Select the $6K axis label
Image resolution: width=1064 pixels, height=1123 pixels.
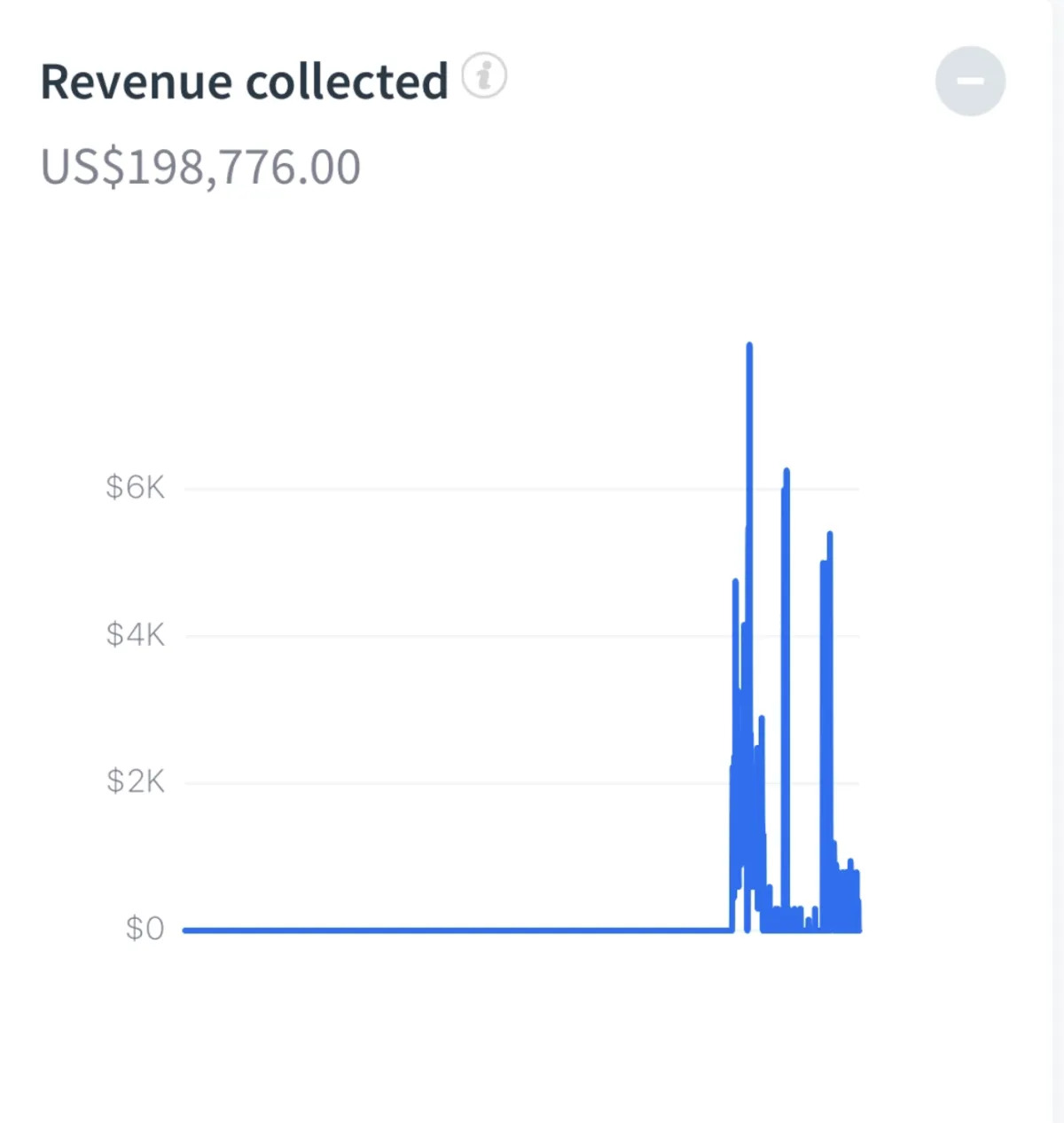tap(135, 487)
